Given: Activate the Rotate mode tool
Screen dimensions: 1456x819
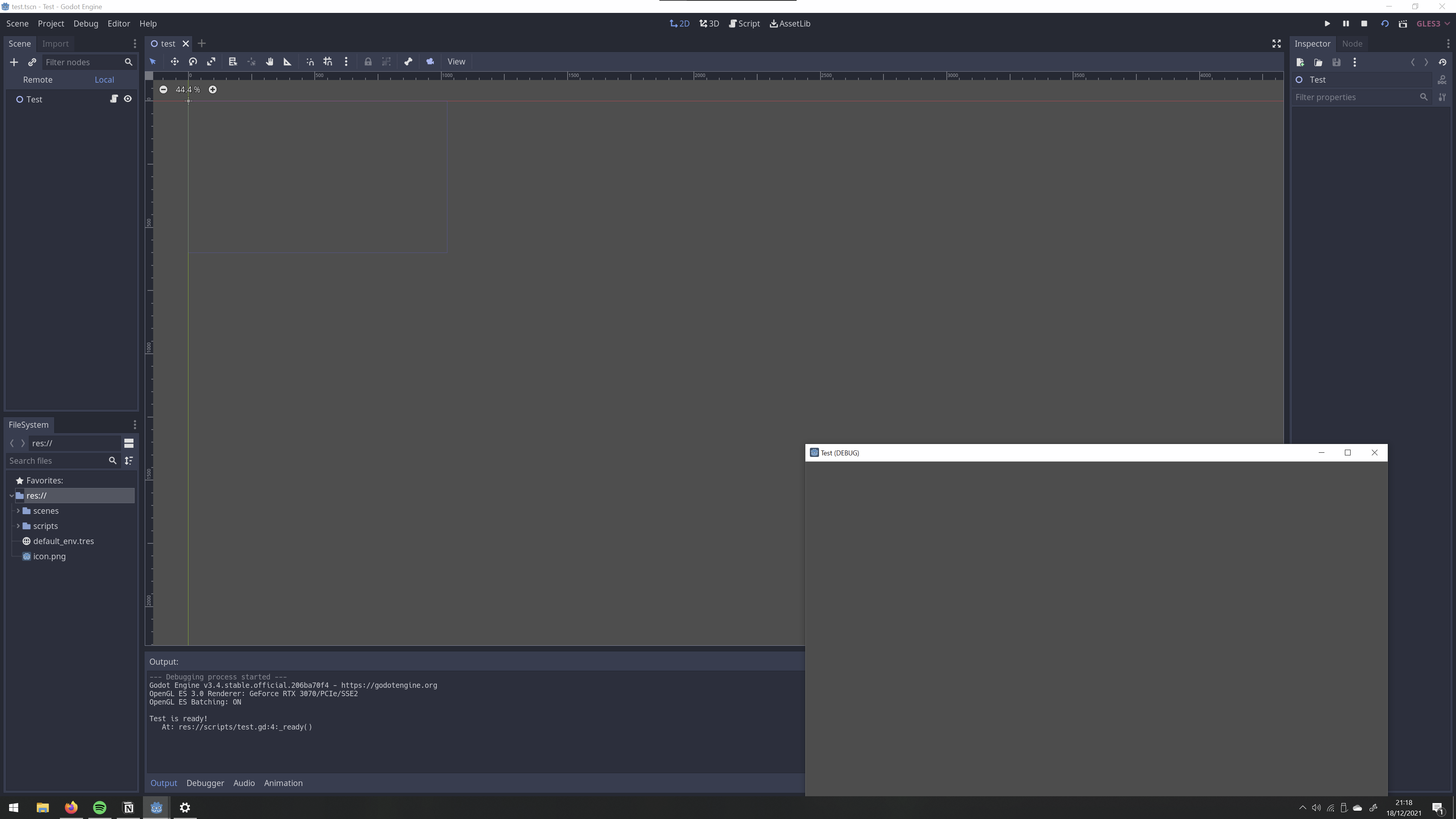Looking at the screenshot, I should pyautogui.click(x=193, y=61).
